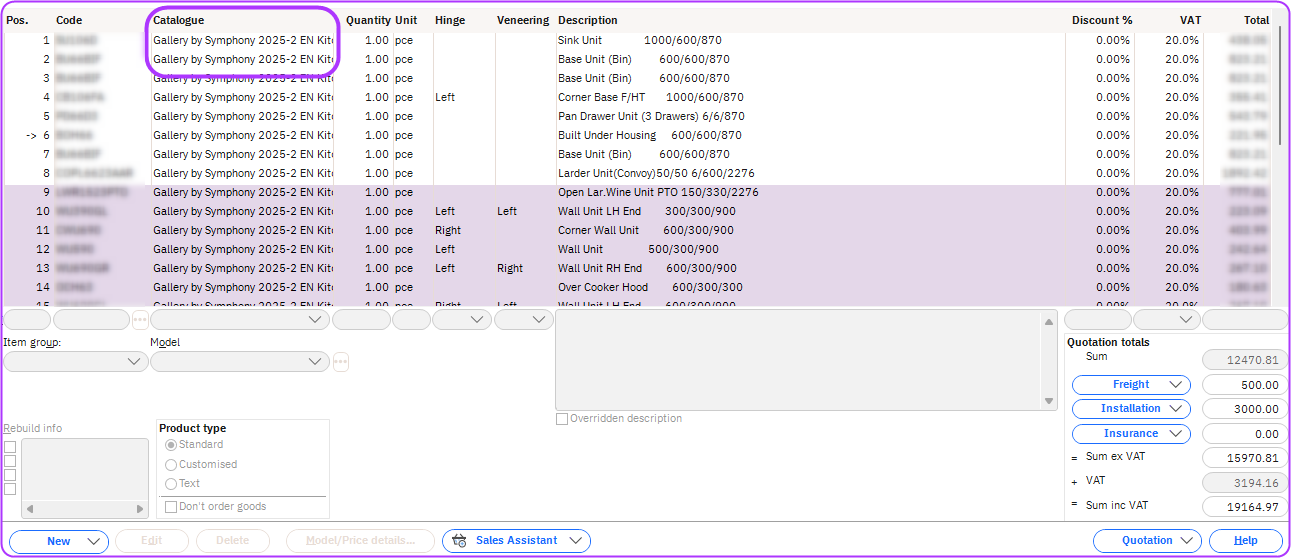Expand the Freight dropdown button

pyautogui.click(x=1131, y=385)
